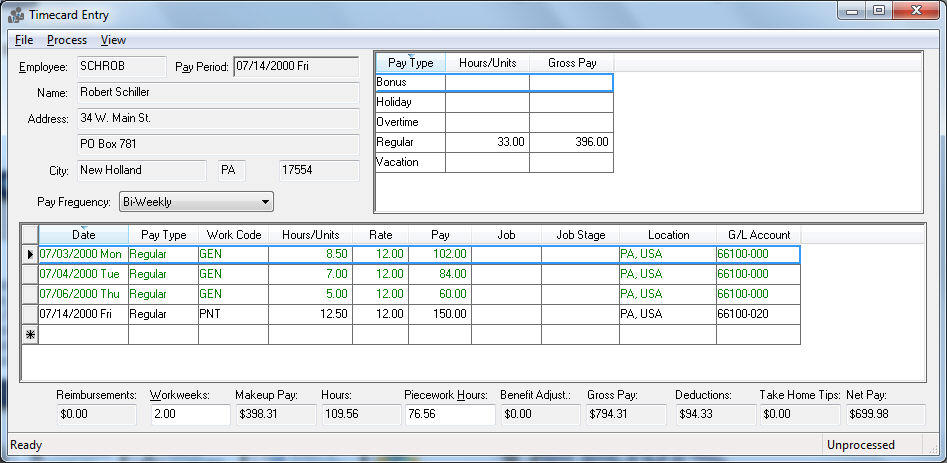The width and height of the screenshot is (947, 463).
Task: Maximize the Timecard Entry window
Action: coord(879,11)
